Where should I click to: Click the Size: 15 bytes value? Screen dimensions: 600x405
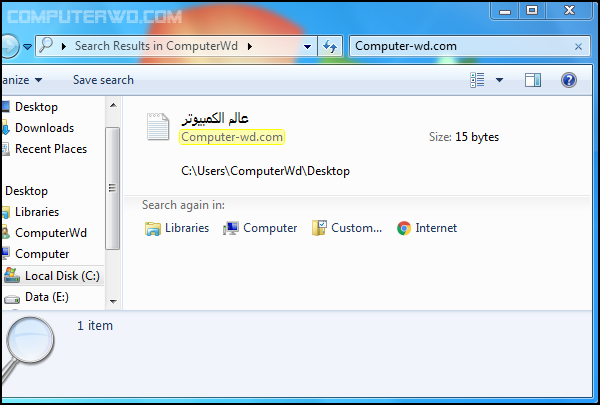[x=477, y=137]
